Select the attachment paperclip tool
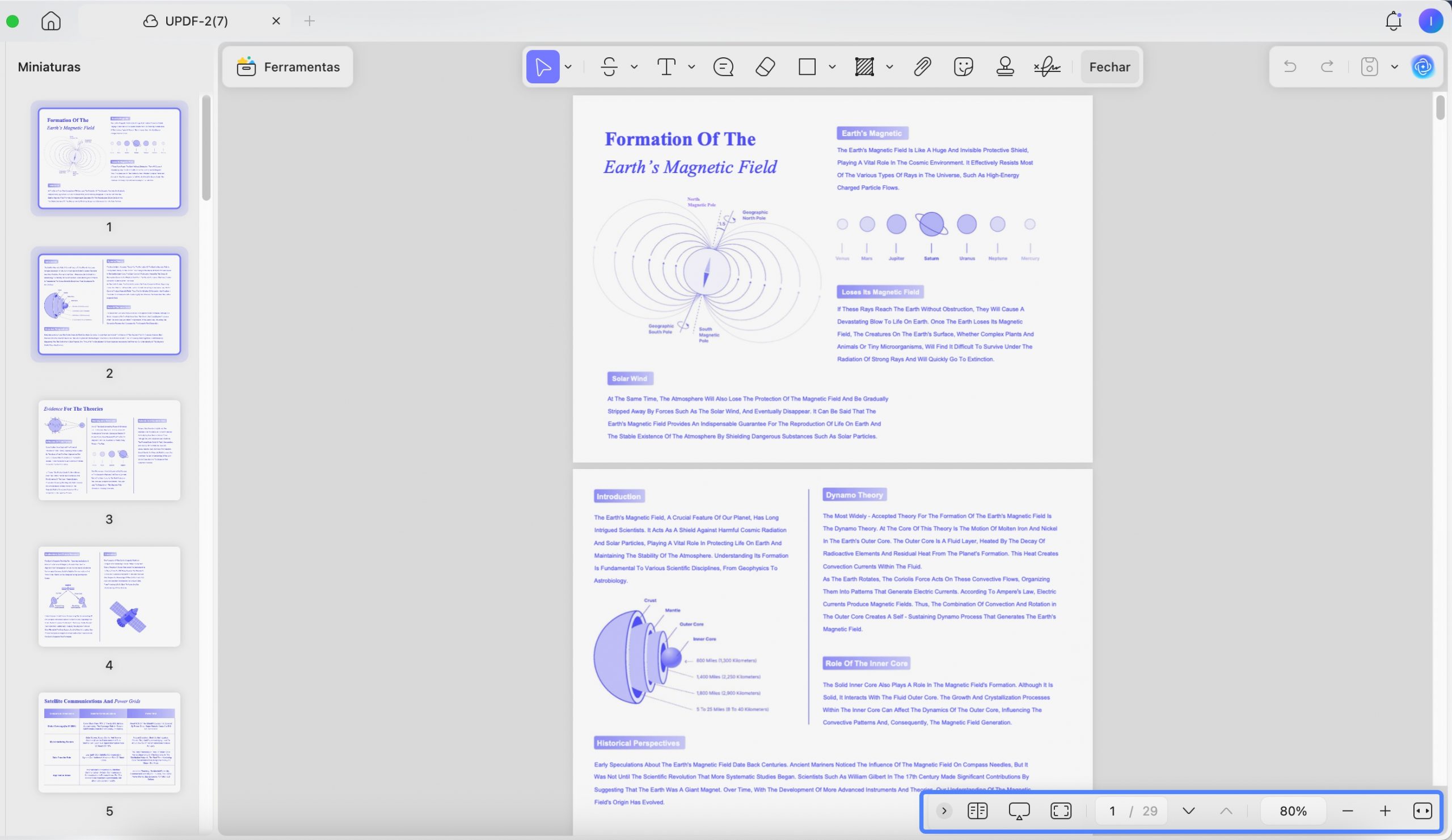This screenshot has width=1452, height=840. (922, 67)
